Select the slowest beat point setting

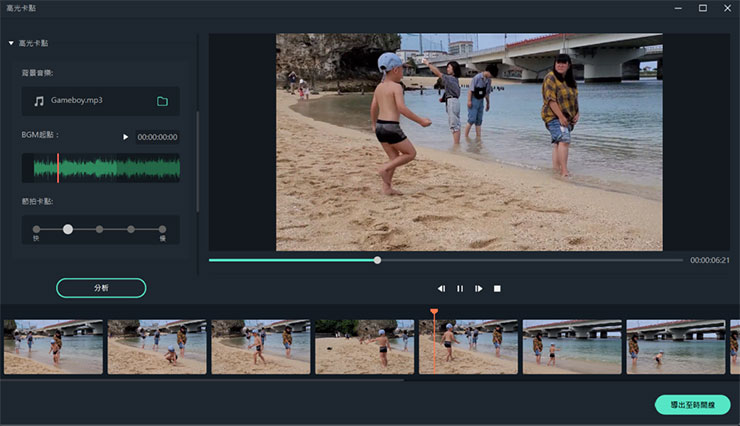point(162,229)
